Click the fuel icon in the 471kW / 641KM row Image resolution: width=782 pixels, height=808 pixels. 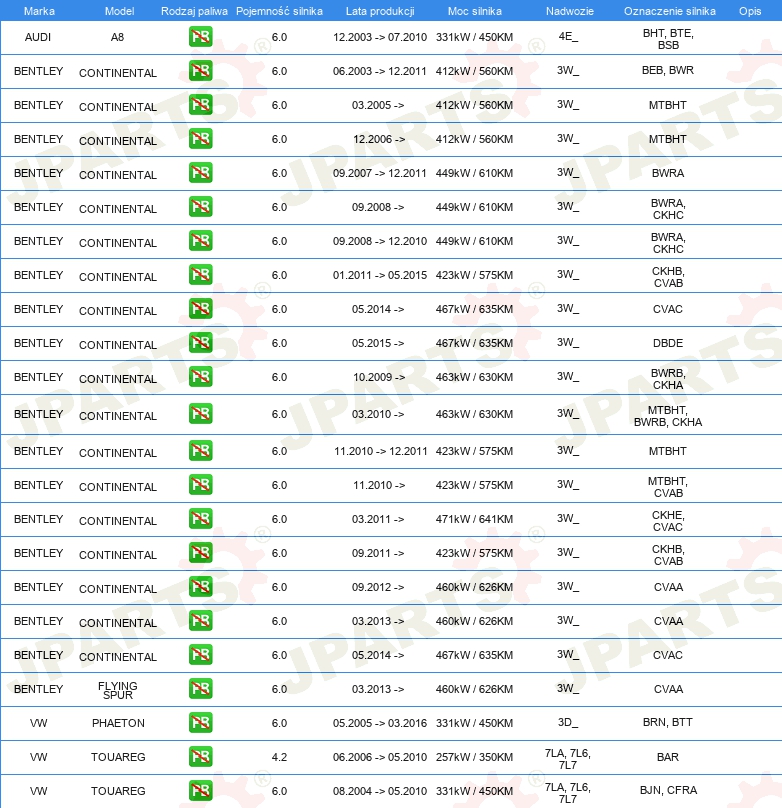tap(200, 519)
